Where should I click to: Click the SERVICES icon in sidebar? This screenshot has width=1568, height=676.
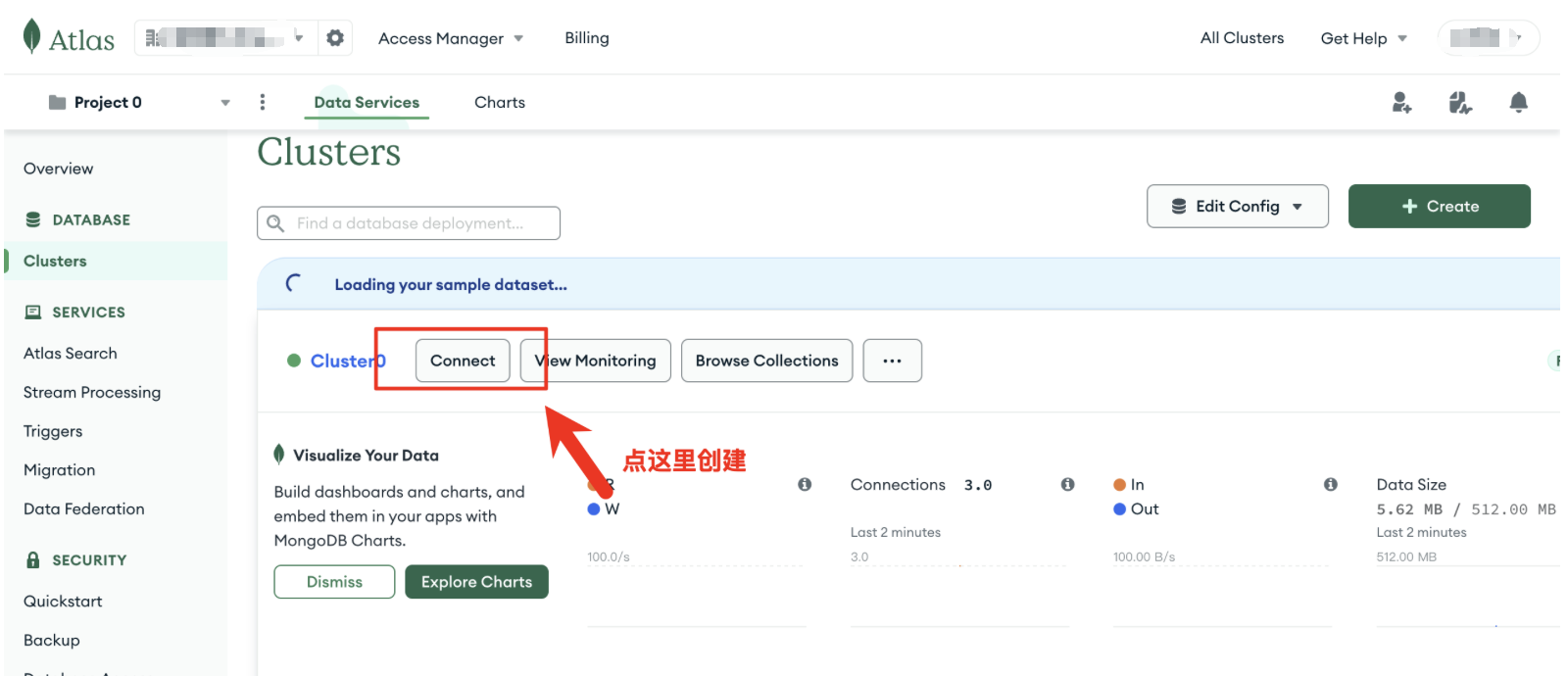coord(33,312)
